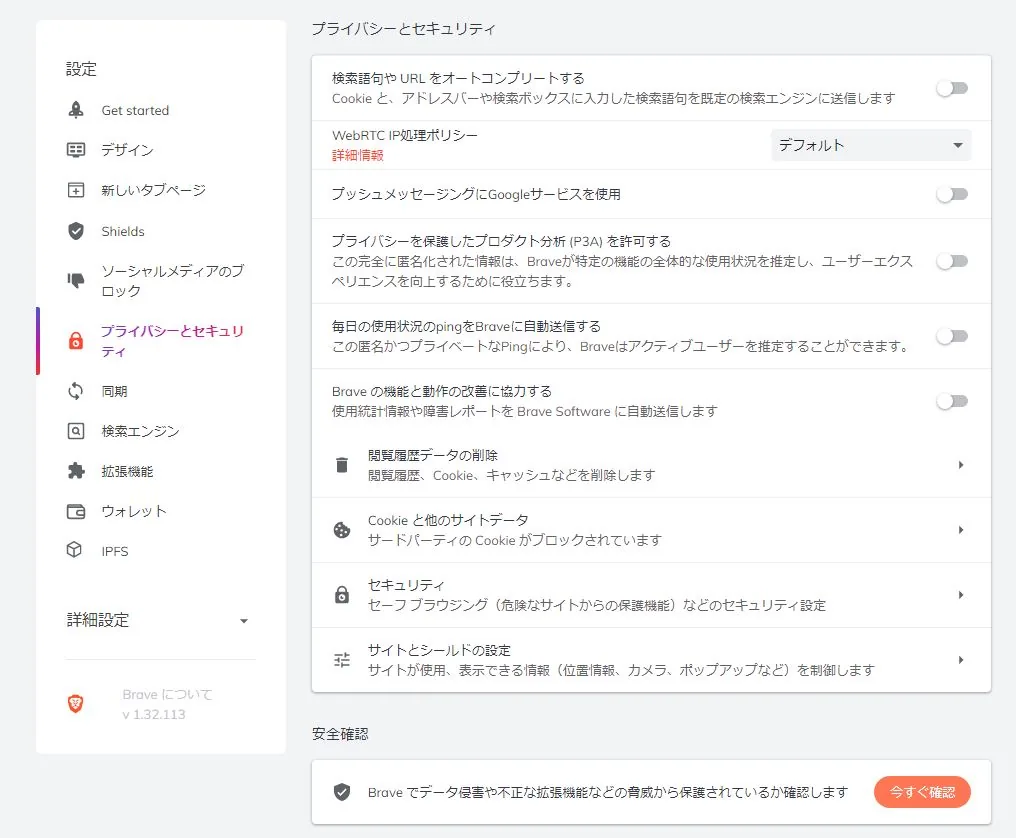Select the IPFS cube icon

tap(74, 551)
